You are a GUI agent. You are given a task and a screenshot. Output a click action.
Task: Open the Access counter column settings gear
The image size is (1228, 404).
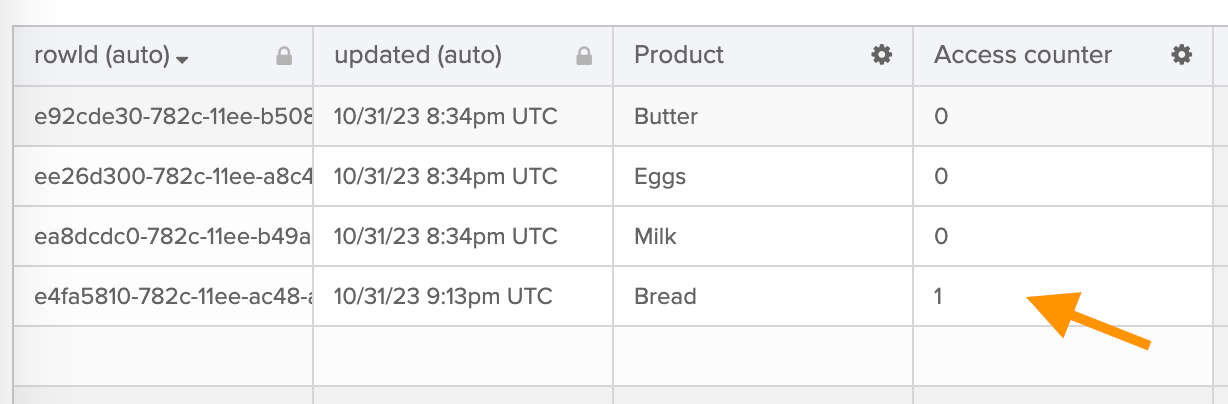click(1182, 55)
